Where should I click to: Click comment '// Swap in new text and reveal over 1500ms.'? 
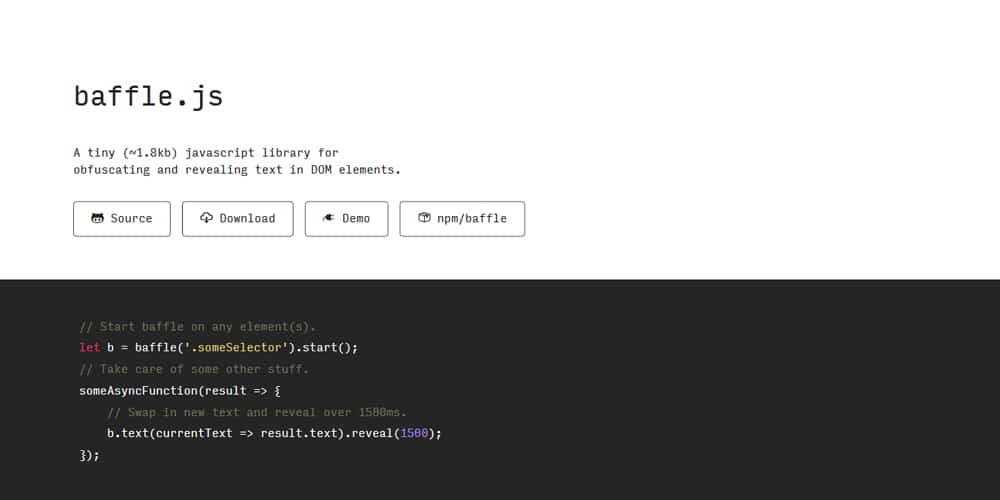pyautogui.click(x=257, y=412)
